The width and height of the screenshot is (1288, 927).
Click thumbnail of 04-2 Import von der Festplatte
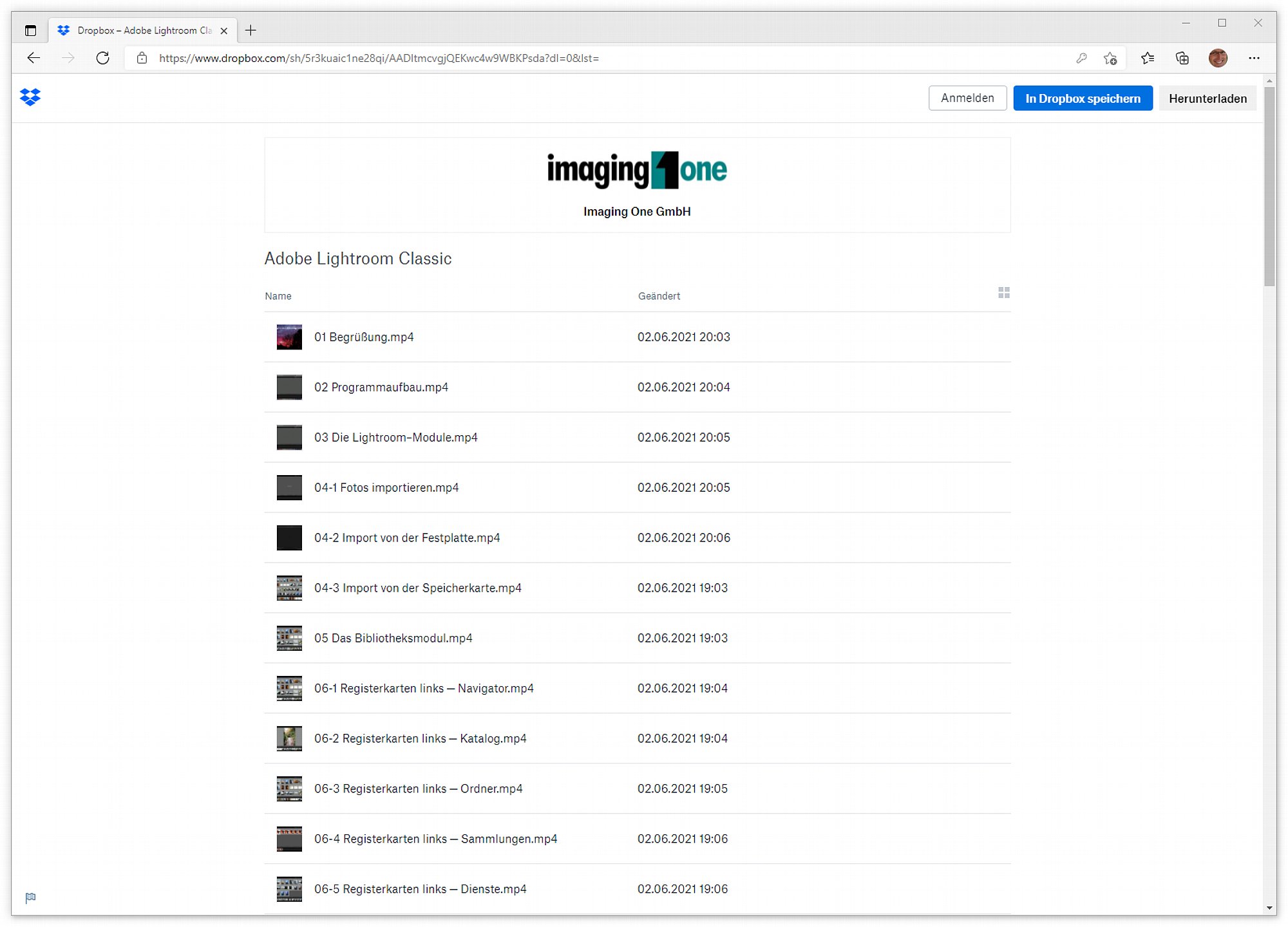(x=289, y=538)
